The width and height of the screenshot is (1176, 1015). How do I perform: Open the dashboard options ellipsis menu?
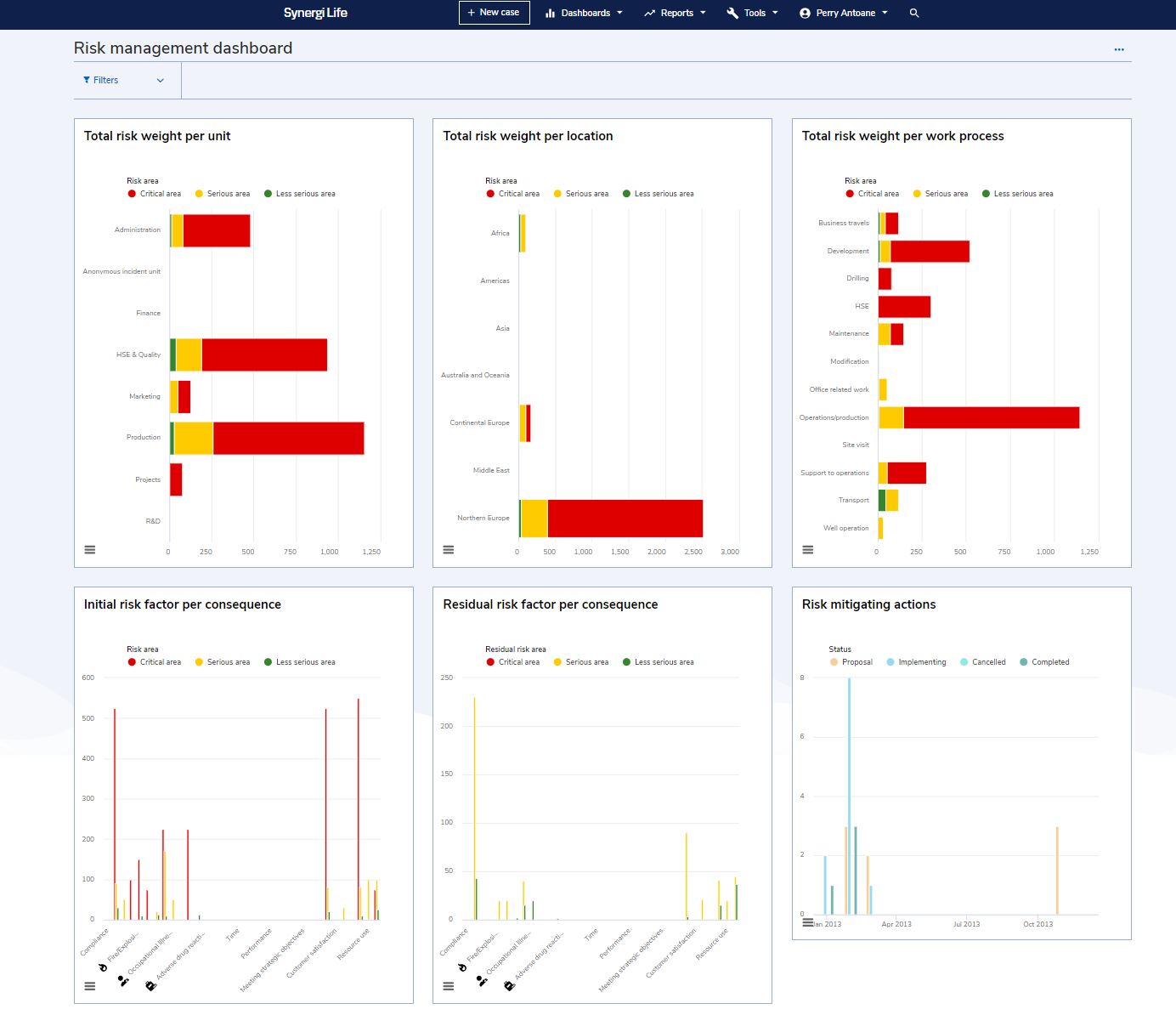pyautogui.click(x=1118, y=48)
